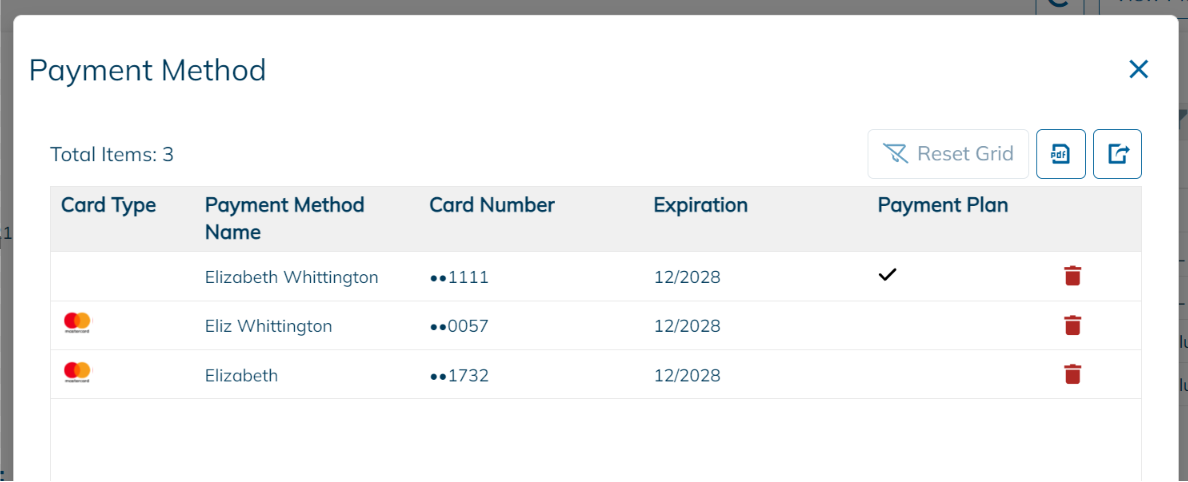Sort by Card Number column header
The width and height of the screenshot is (1188, 482).
(491, 205)
